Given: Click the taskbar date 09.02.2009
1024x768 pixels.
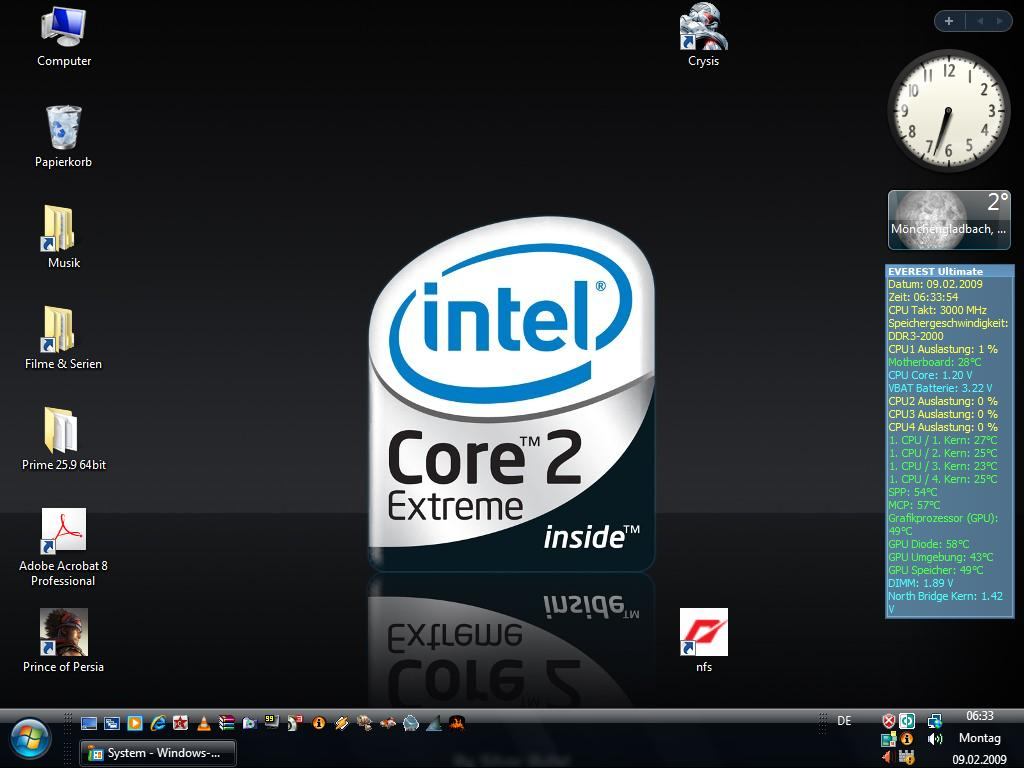Looking at the screenshot, I should point(980,760).
